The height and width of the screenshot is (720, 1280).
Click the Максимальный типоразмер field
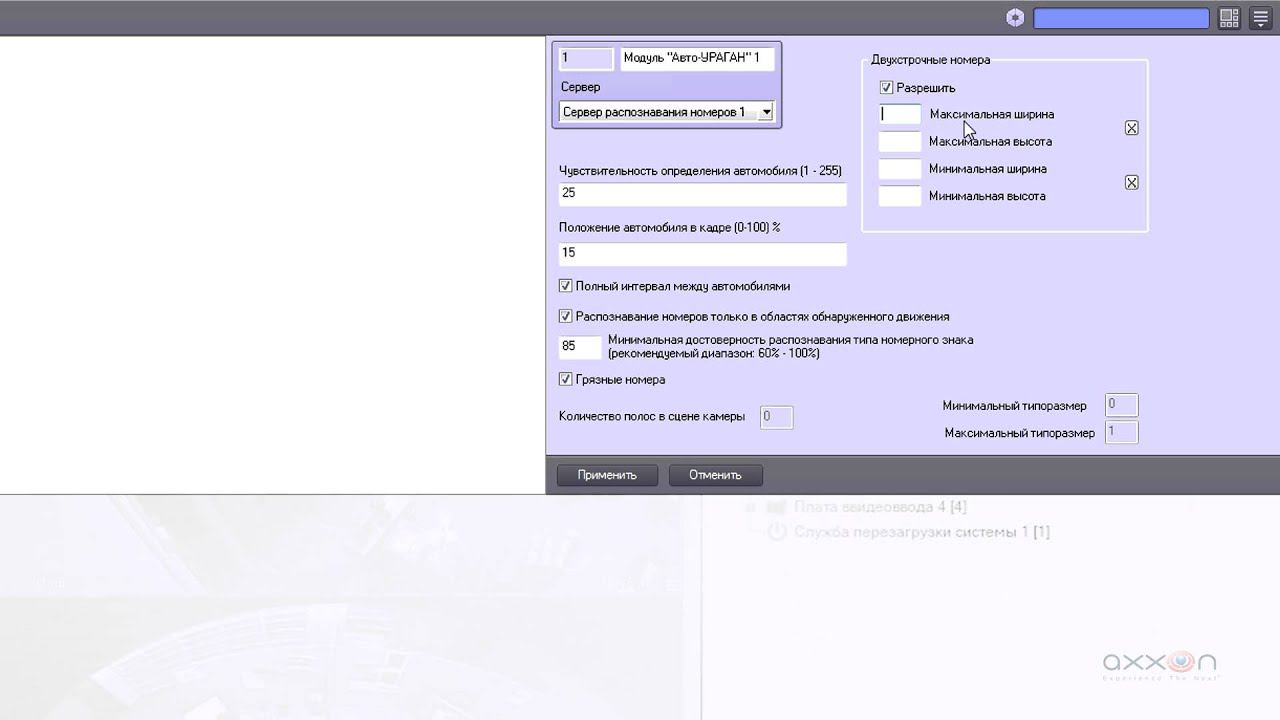[x=1122, y=432]
